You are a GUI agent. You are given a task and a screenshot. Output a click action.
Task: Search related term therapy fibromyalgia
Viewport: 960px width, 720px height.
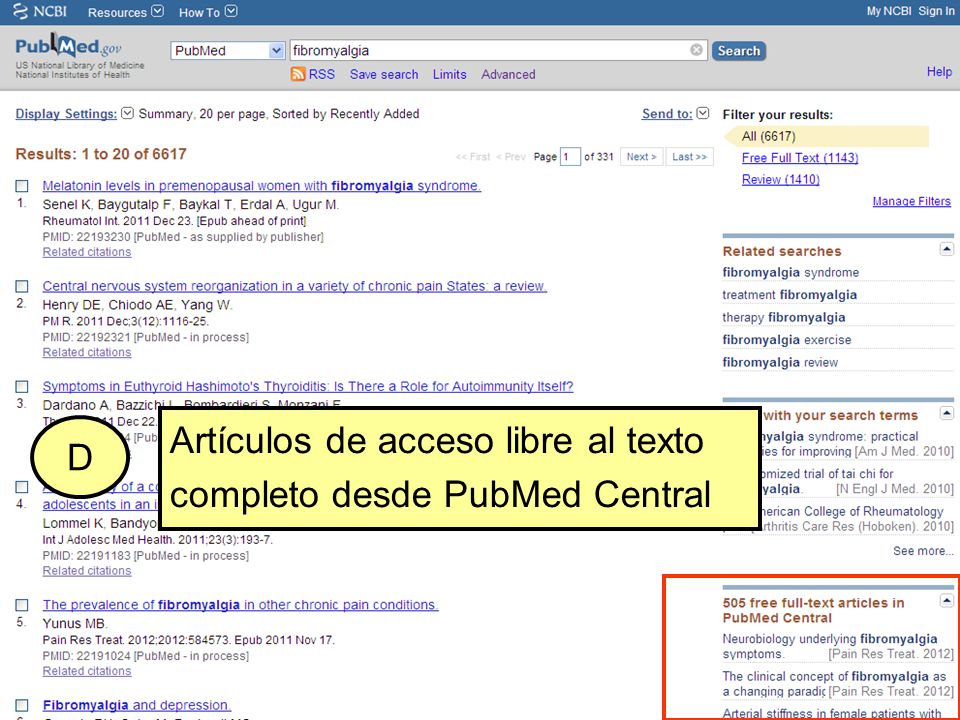coord(784,317)
